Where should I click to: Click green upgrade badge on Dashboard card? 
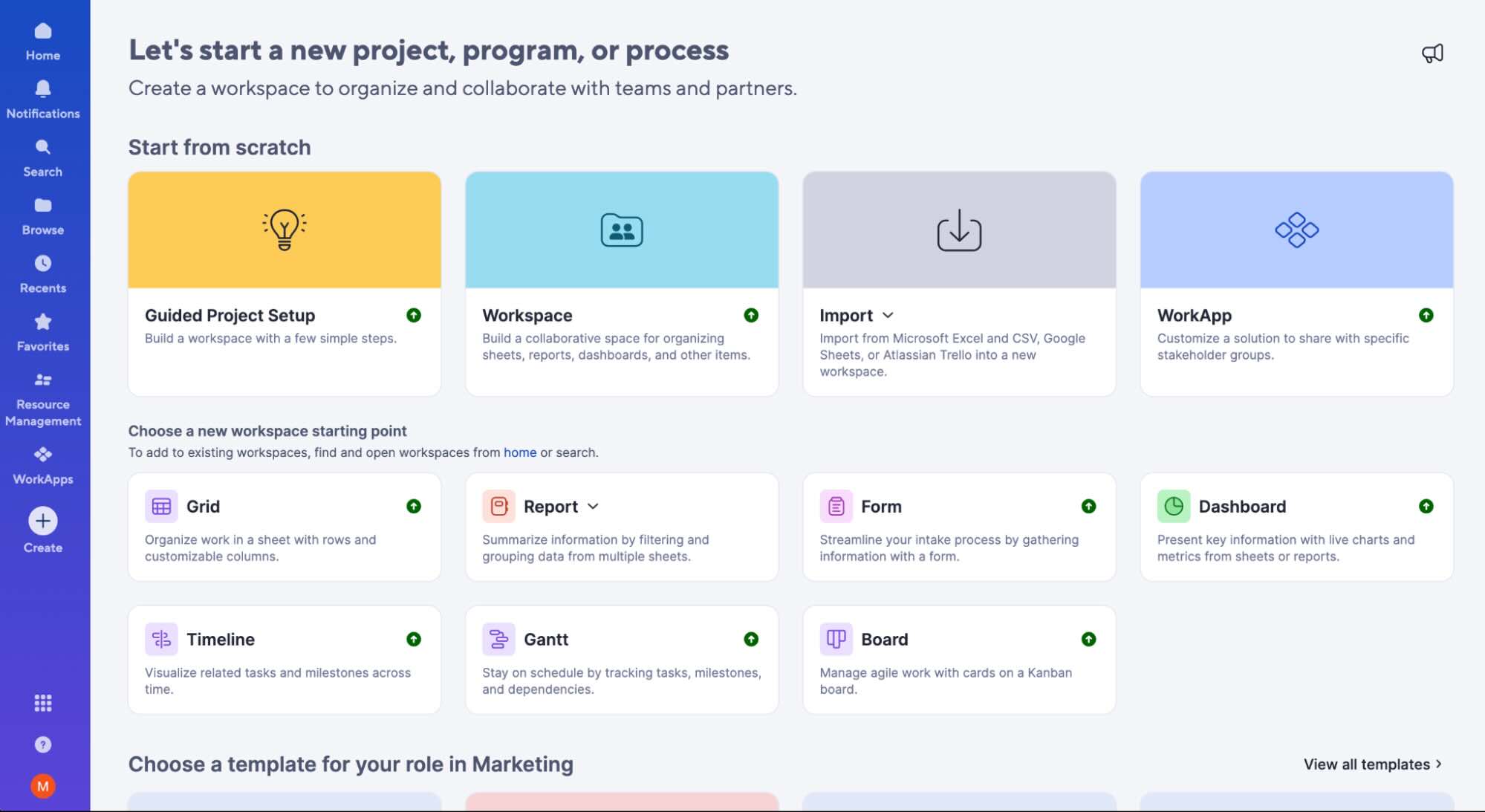(1426, 506)
